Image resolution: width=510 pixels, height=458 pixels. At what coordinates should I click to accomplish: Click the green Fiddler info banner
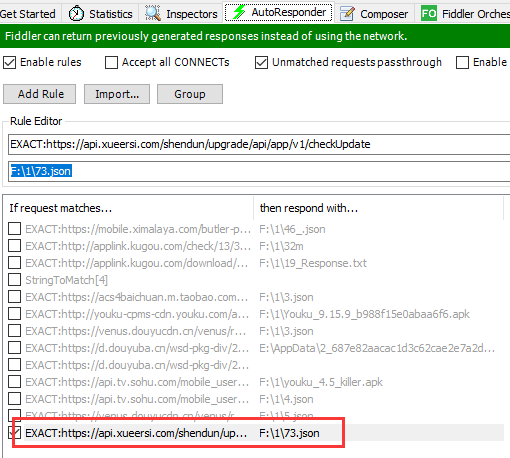[255, 36]
